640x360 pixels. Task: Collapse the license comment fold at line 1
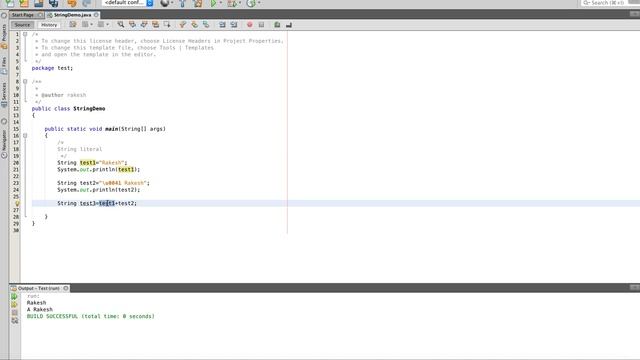tap(25, 34)
